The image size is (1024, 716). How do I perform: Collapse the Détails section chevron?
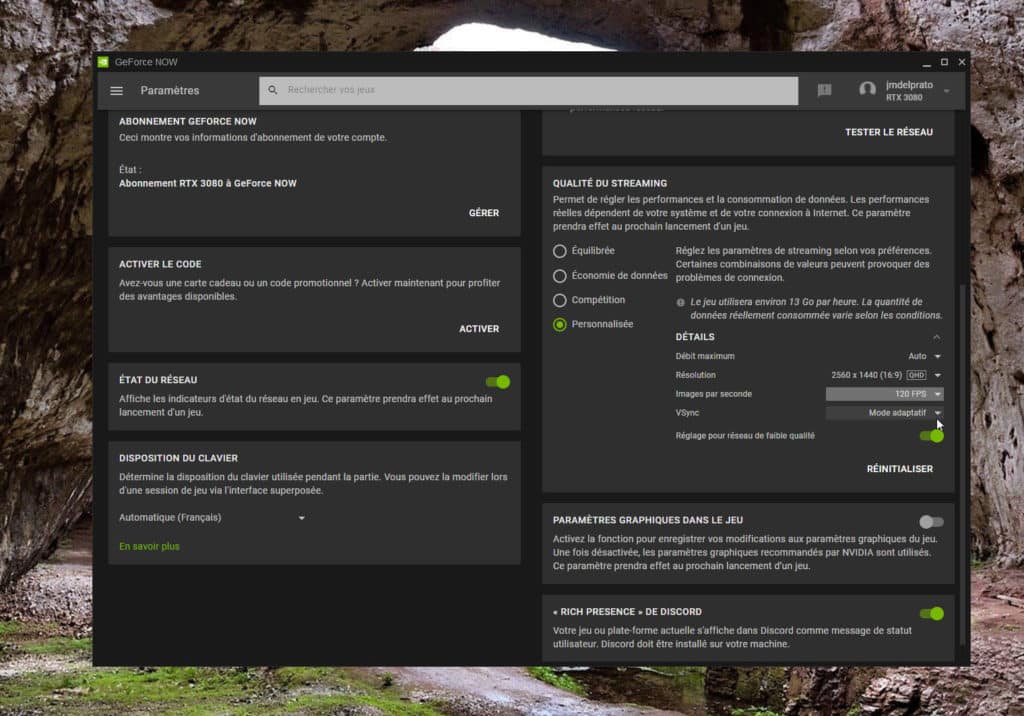[936, 337]
